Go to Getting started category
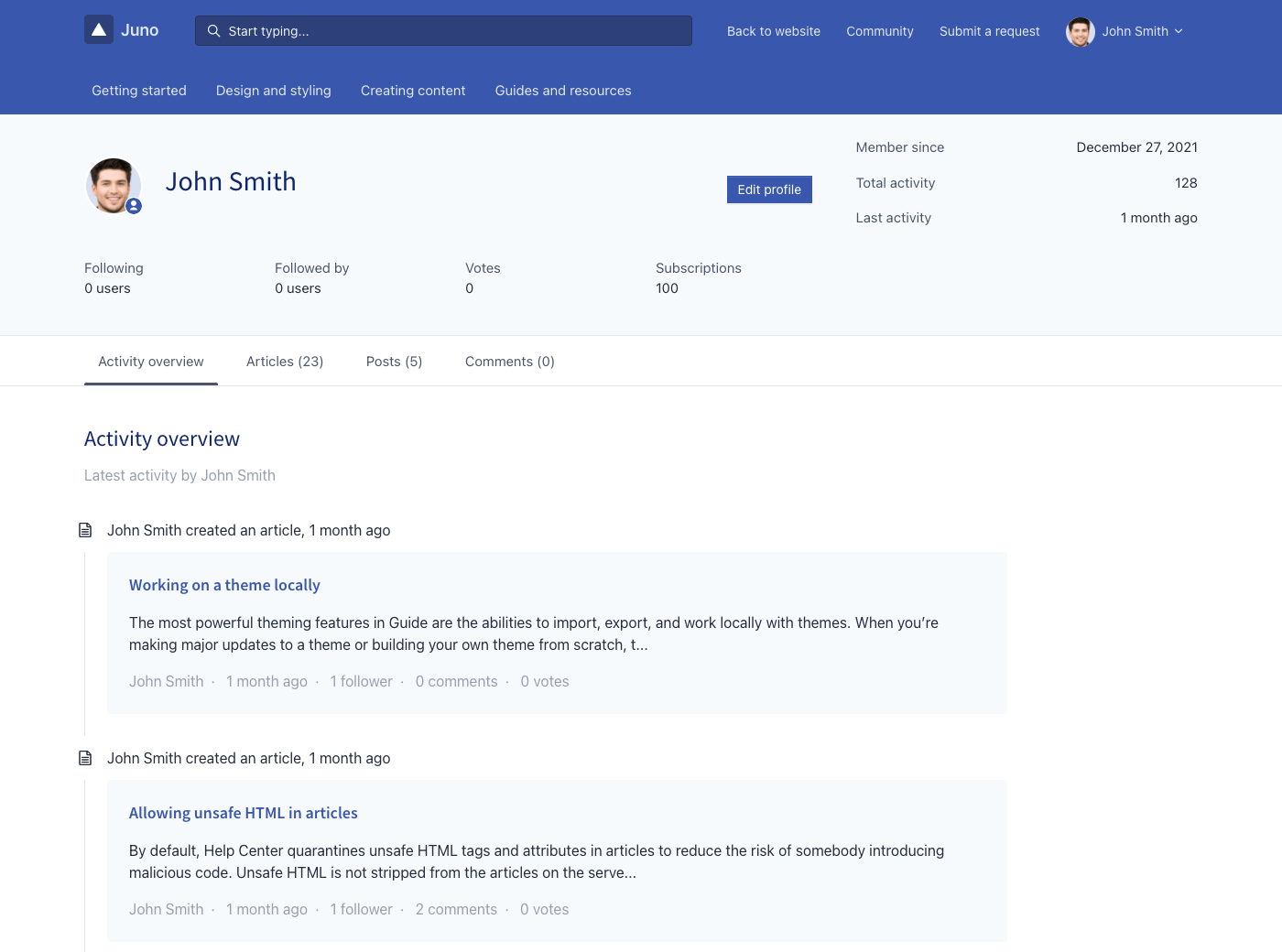The image size is (1282, 952). tap(139, 91)
